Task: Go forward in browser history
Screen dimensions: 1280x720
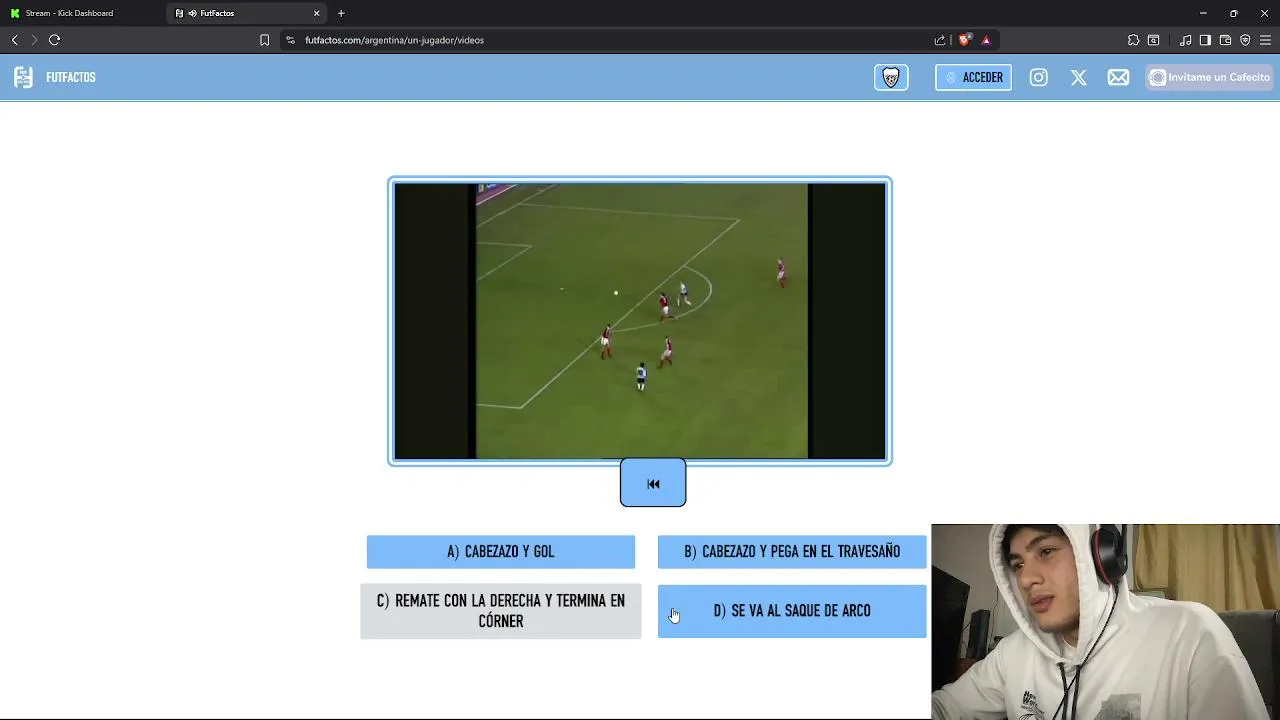Action: pyautogui.click(x=34, y=40)
